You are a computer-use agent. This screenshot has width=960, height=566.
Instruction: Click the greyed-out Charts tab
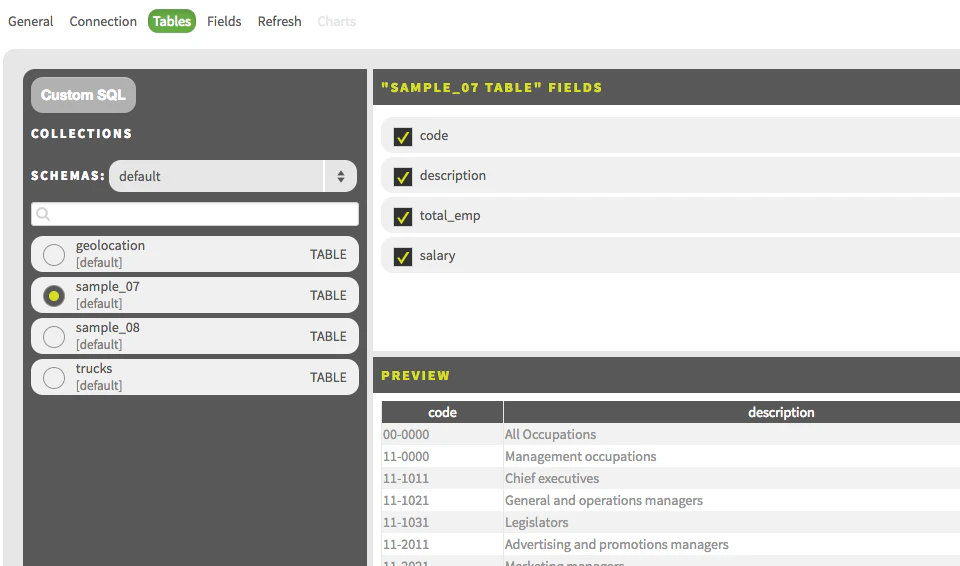click(336, 21)
